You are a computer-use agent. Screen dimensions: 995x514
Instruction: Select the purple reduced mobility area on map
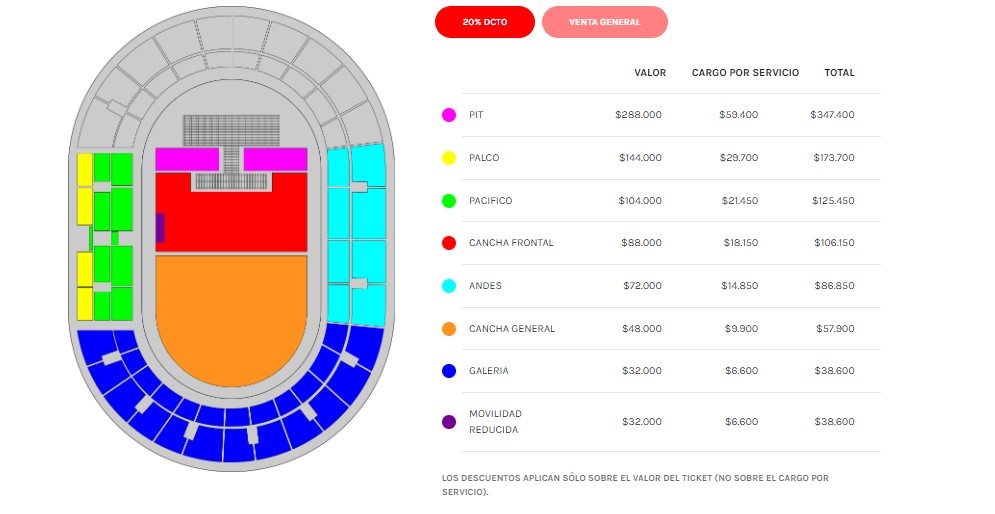[160, 228]
